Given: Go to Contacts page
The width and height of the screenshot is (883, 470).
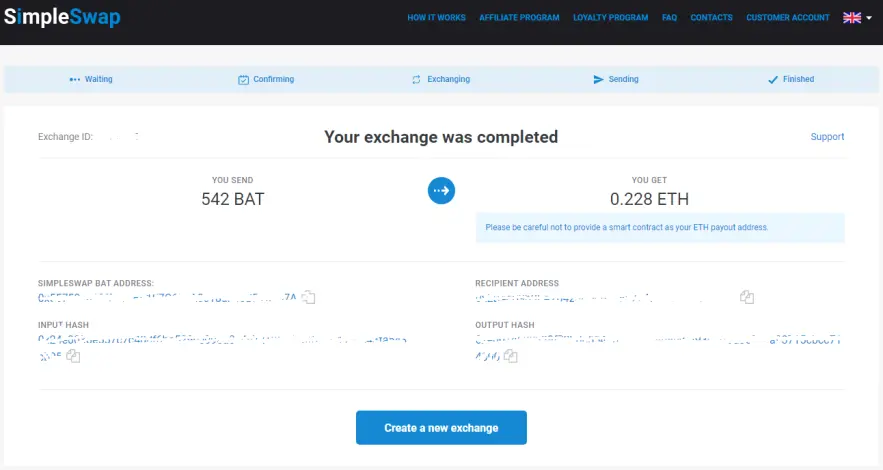Looking at the screenshot, I should (x=711, y=17).
